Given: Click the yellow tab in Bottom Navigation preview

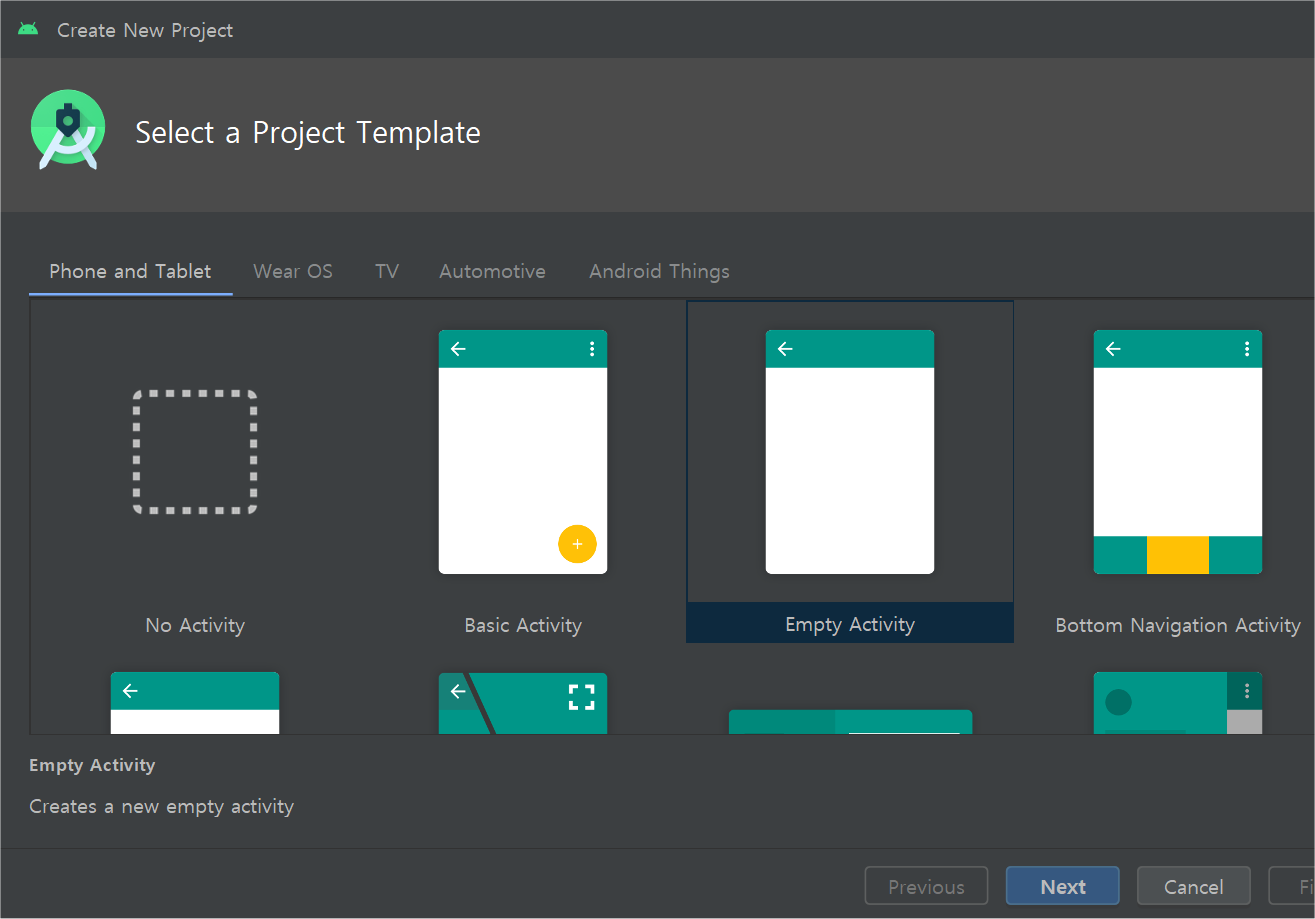Looking at the screenshot, I should click(x=1178, y=555).
